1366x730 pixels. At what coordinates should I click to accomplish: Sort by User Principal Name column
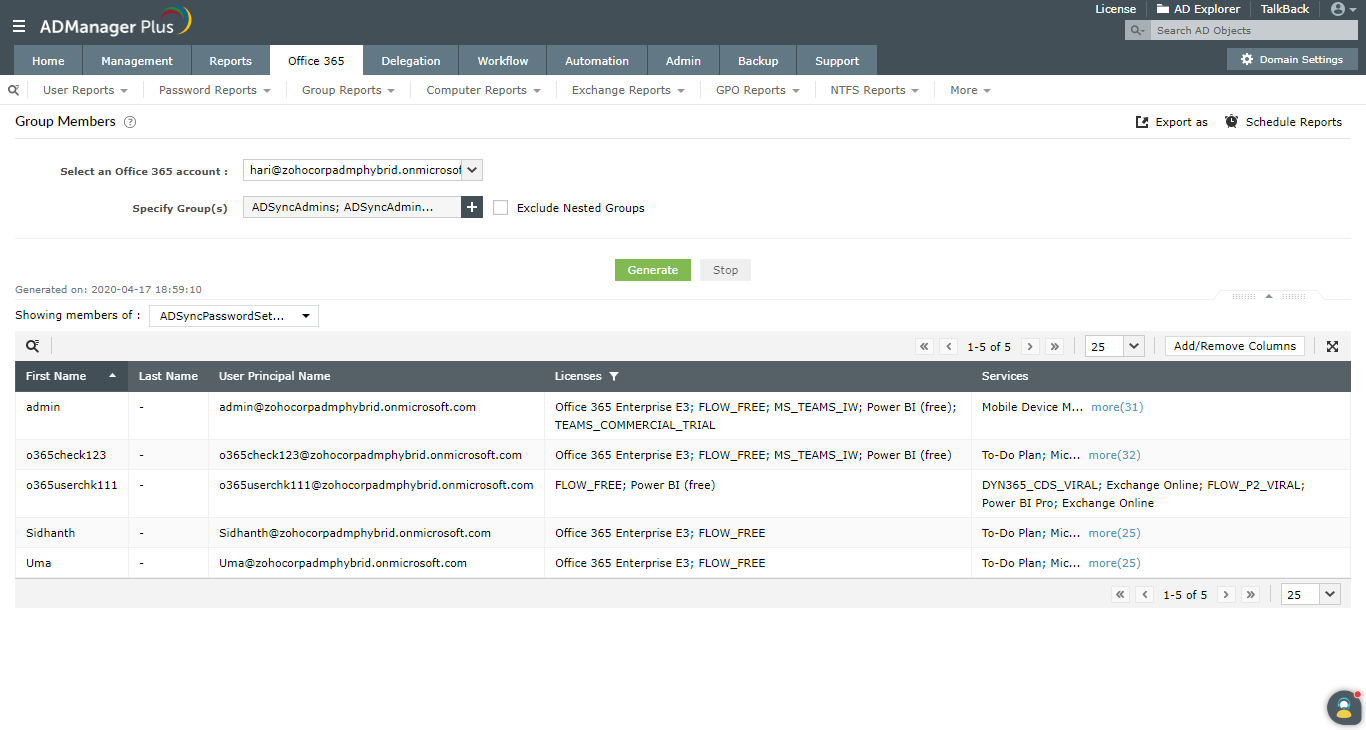click(x=275, y=376)
